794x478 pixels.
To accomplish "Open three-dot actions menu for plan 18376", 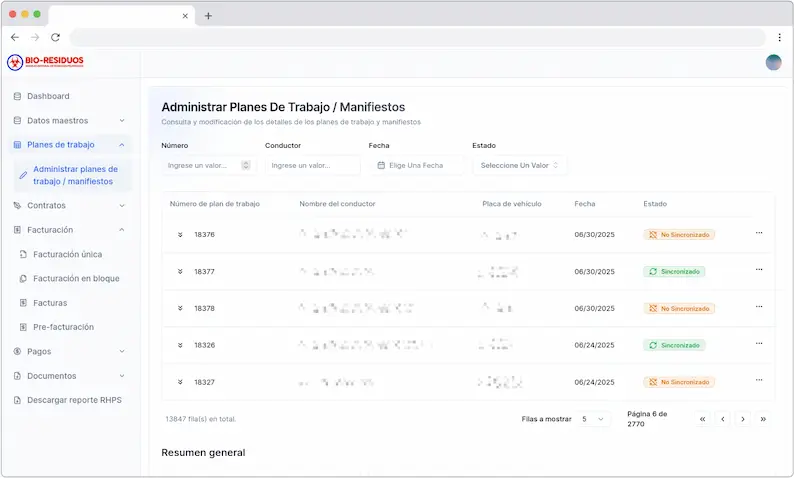I will coord(758,233).
